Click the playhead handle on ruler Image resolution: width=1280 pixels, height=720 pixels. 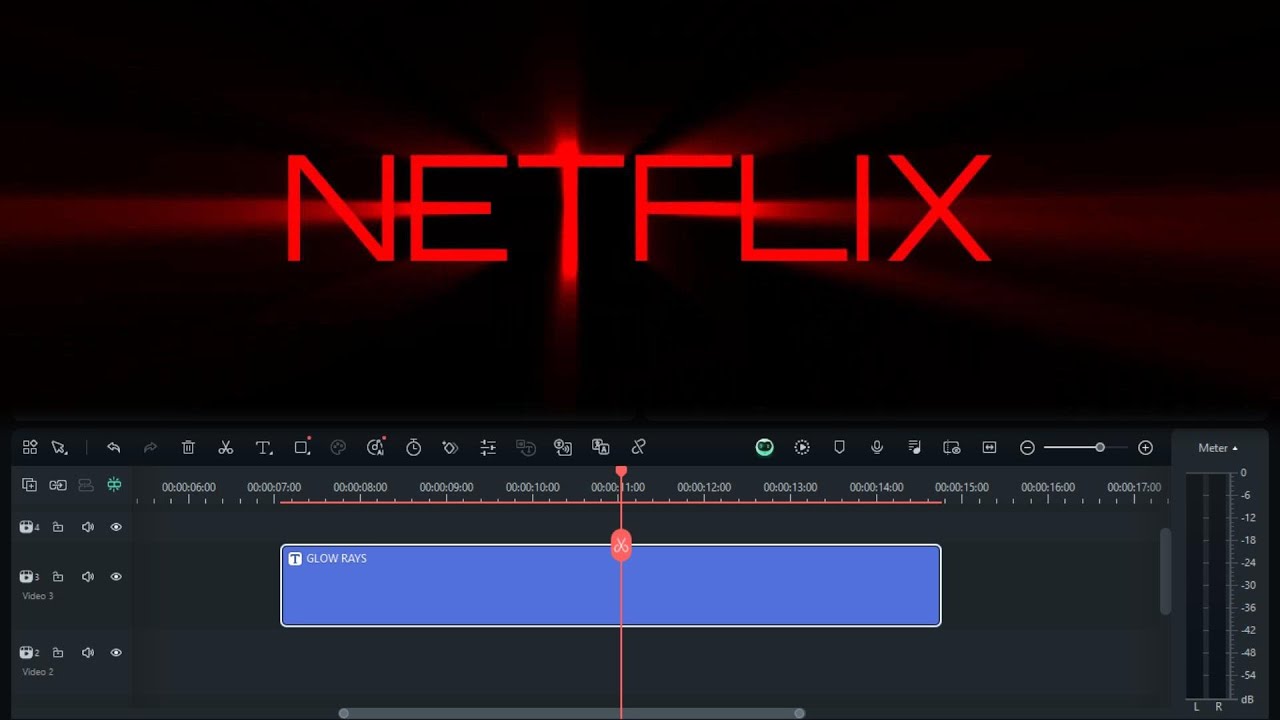pos(621,471)
